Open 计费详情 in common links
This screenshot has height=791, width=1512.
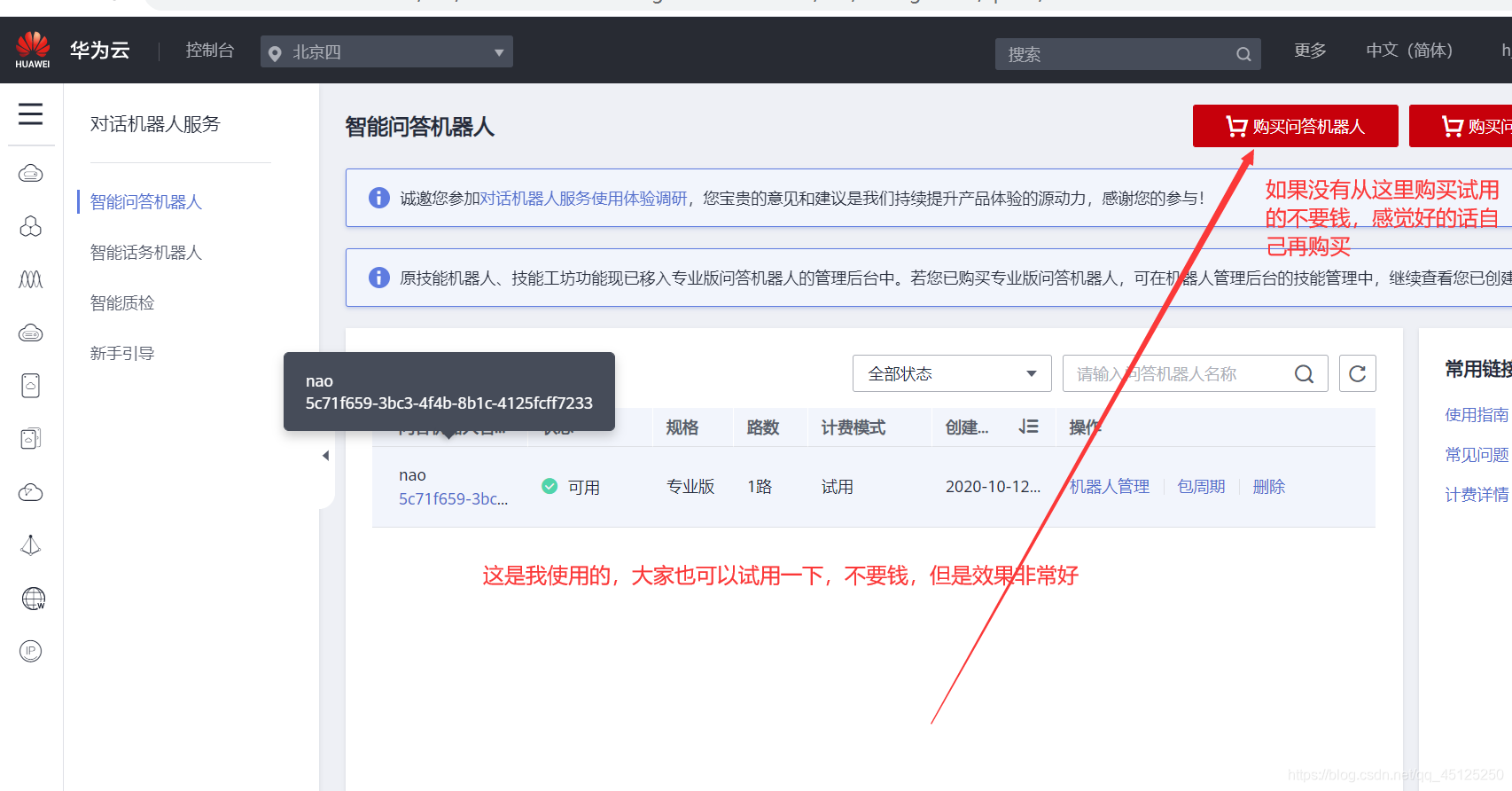pyautogui.click(x=1477, y=495)
